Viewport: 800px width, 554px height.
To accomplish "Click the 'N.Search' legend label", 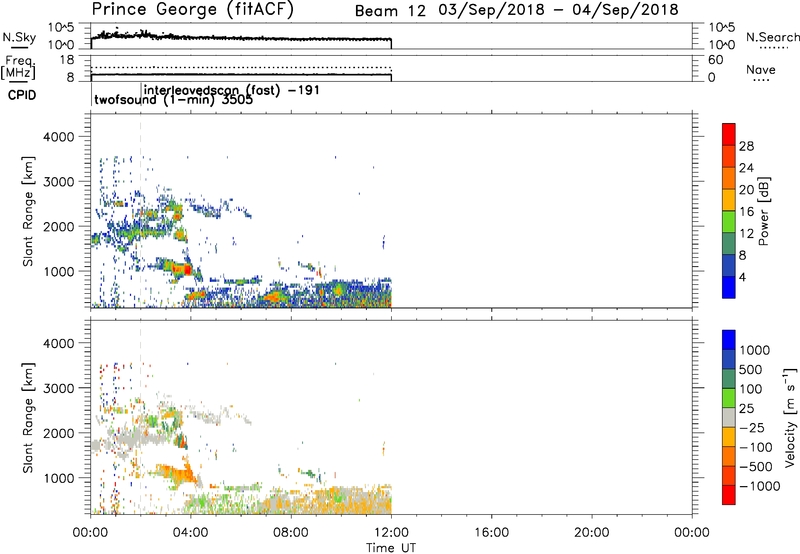I will (x=772, y=37).
